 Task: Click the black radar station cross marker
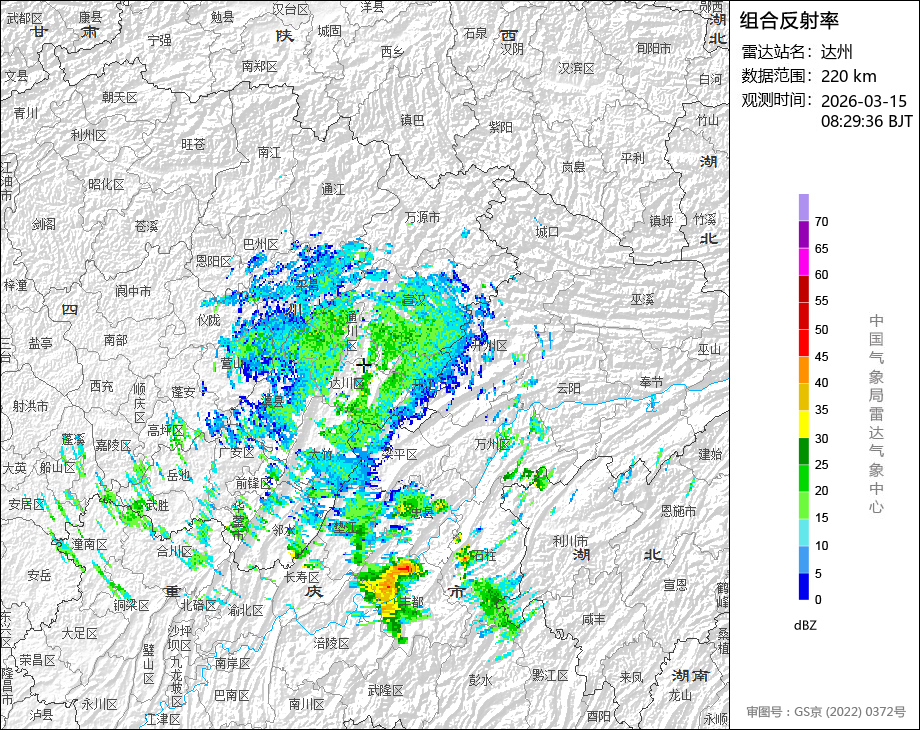(x=364, y=365)
